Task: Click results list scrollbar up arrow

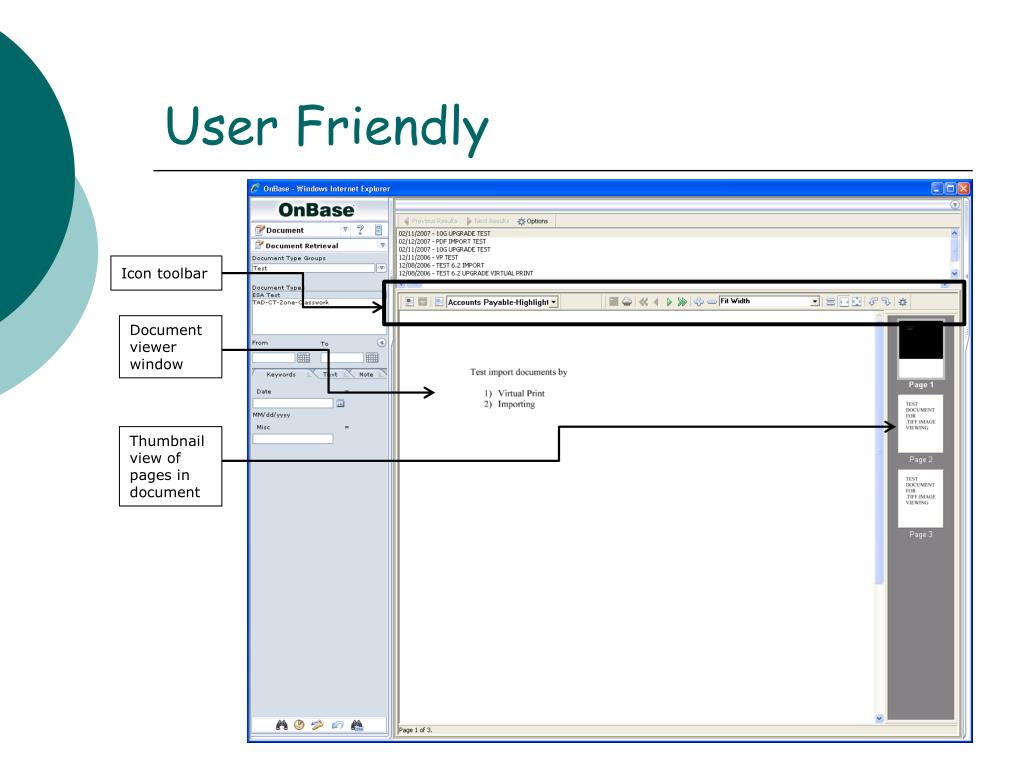Action: 954,233
